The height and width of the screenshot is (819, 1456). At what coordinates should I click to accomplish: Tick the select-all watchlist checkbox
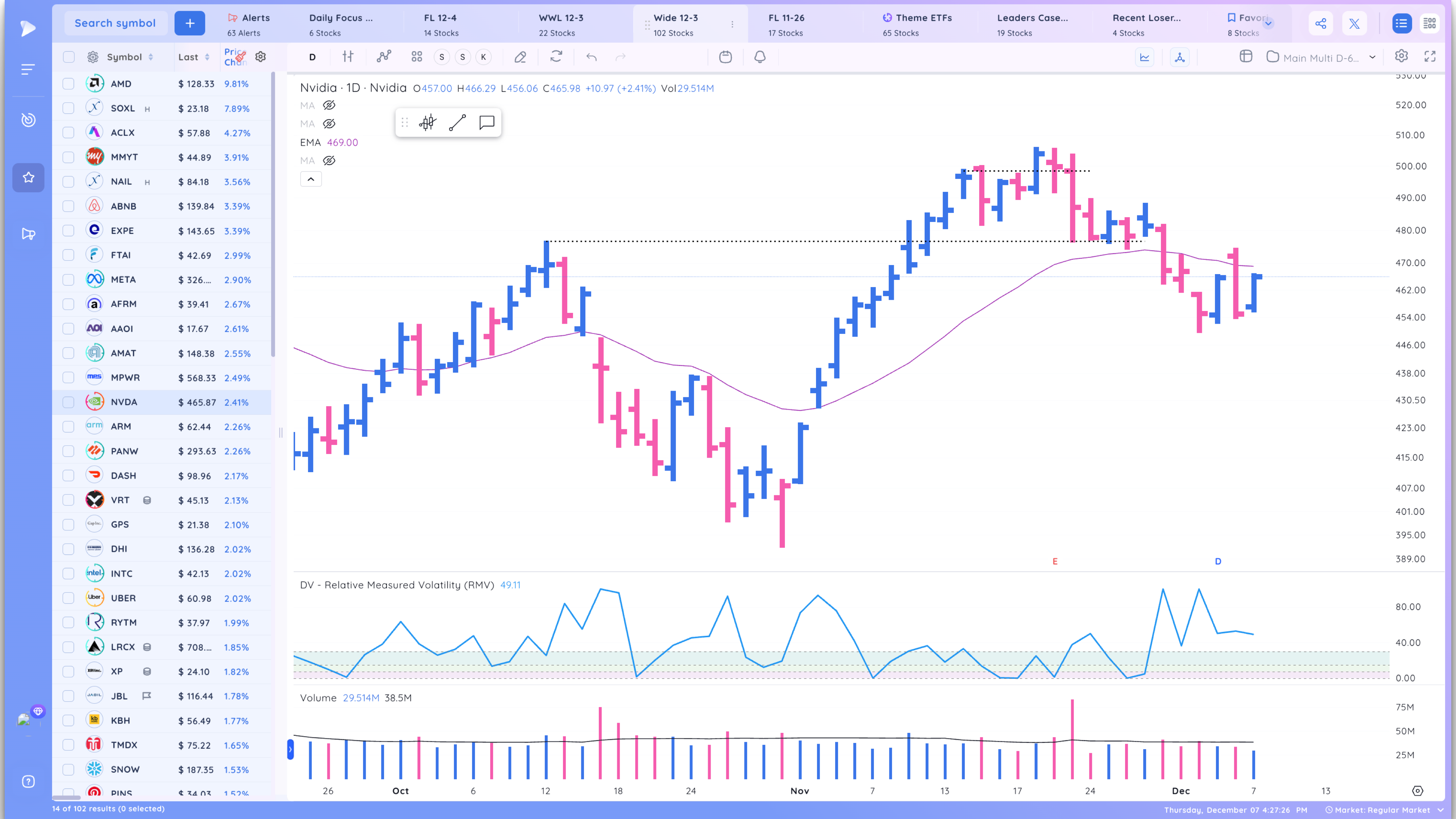pos(68,57)
